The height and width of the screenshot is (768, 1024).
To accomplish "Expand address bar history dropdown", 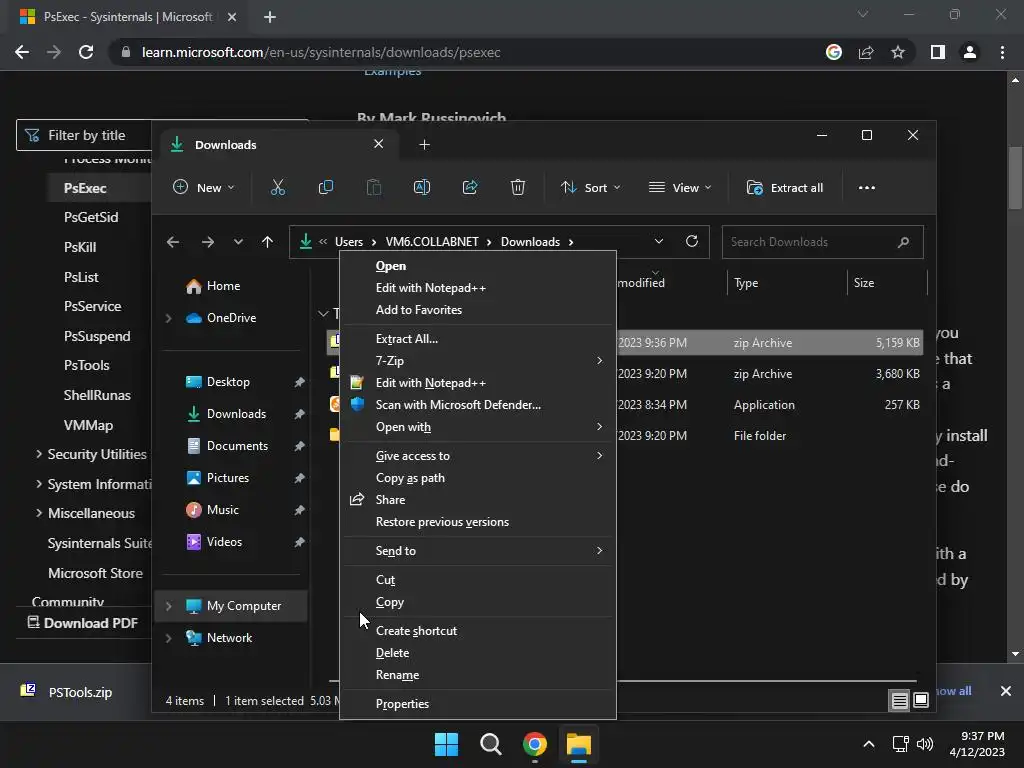I will 659,241.
